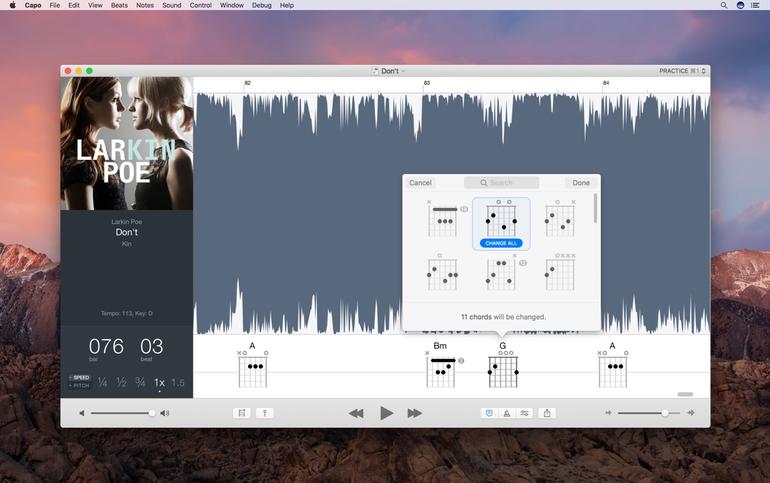
Task: Open Spotlight search in the menu bar
Action: click(724, 5)
